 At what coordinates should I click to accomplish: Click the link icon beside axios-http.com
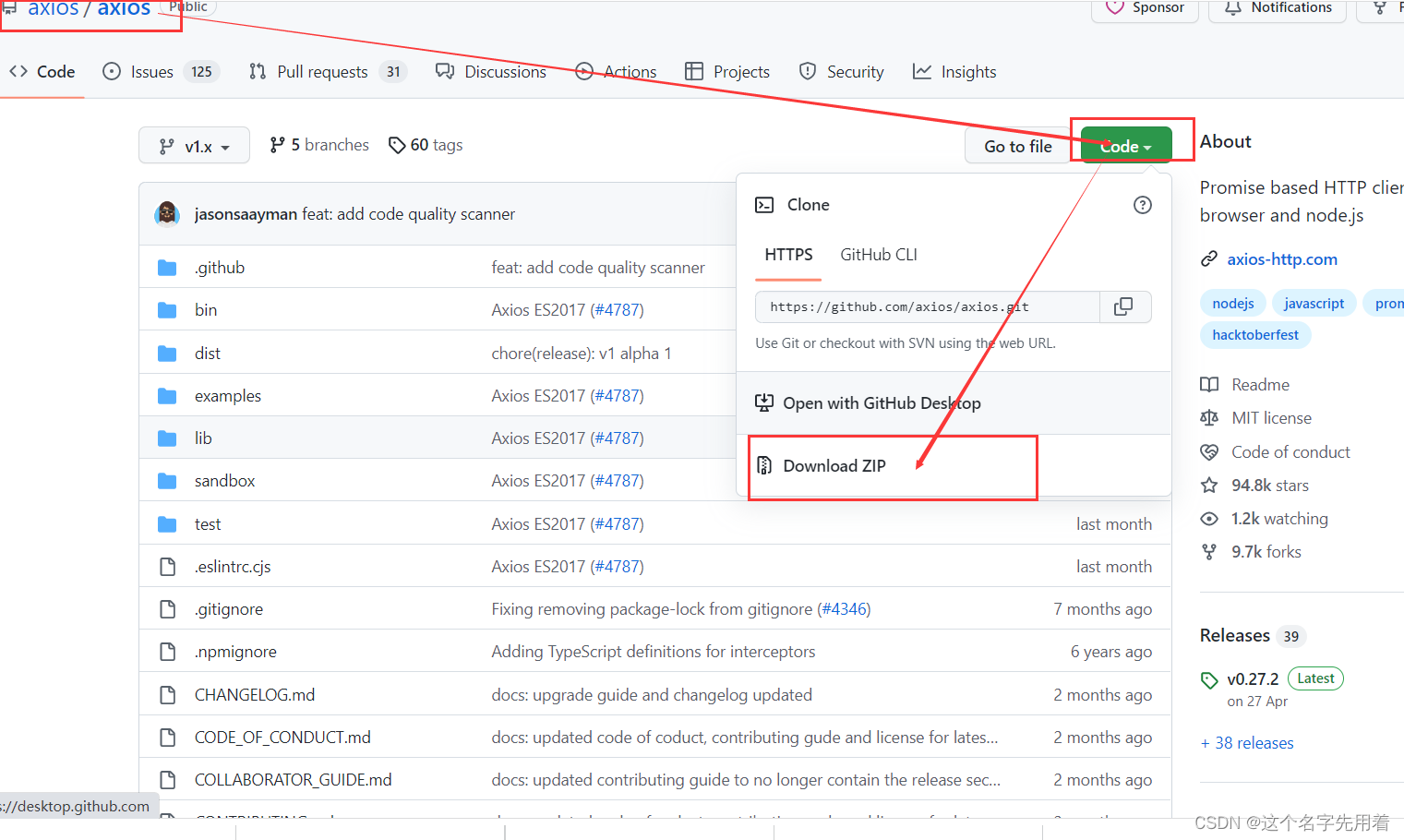tap(1209, 259)
